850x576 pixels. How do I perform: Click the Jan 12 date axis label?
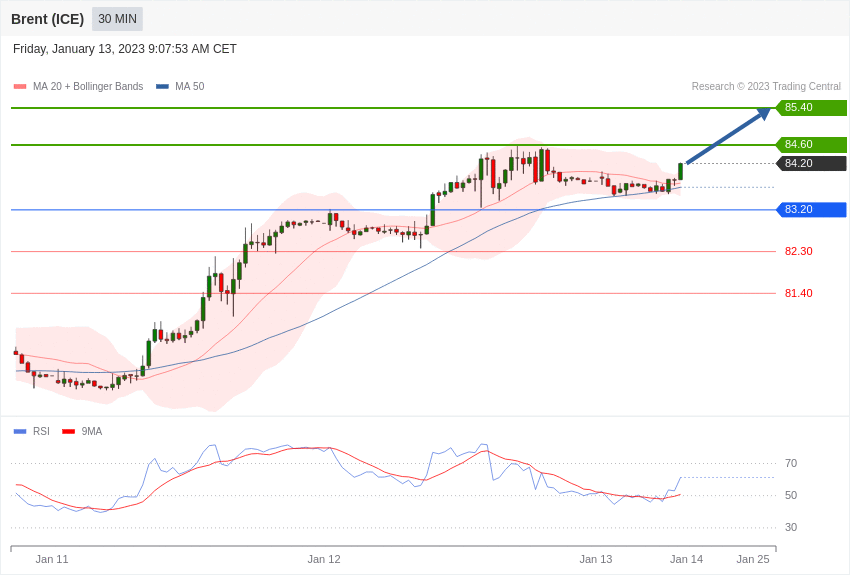tap(324, 559)
